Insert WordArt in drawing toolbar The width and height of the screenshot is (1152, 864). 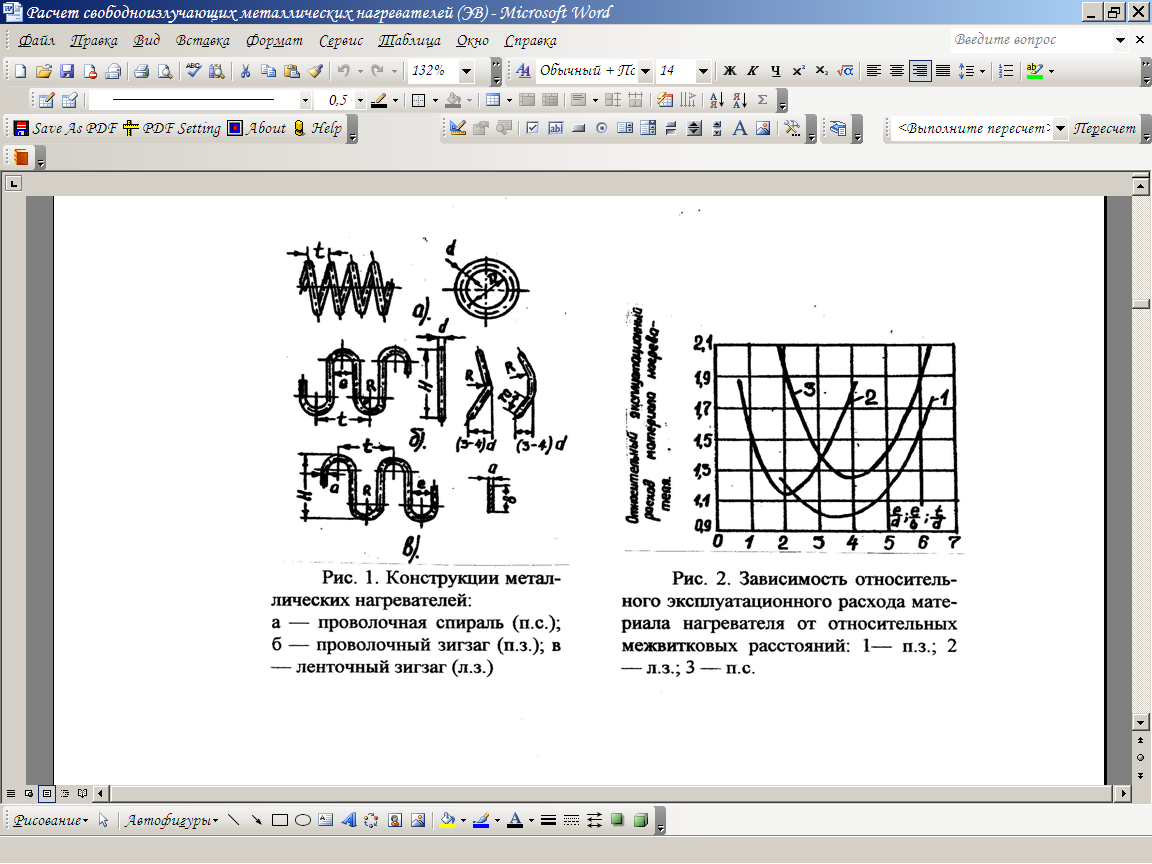click(348, 821)
